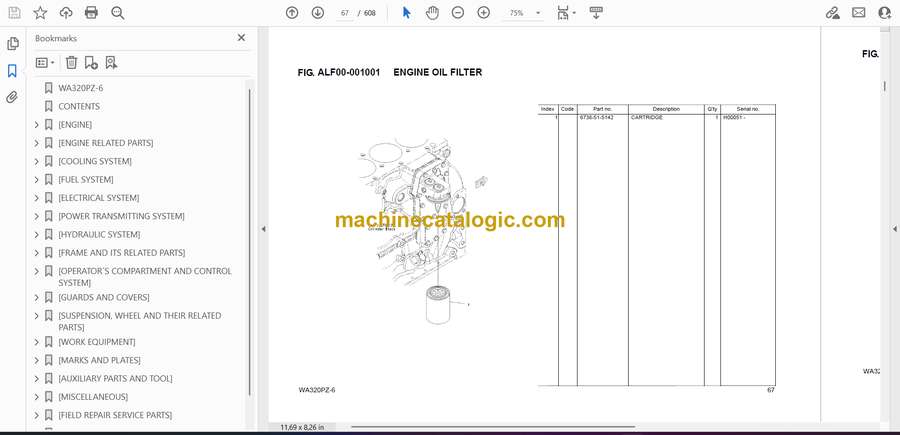Viewport: 900px width, 435px height.
Task: Choose the selection arrow tool
Action: click(406, 13)
